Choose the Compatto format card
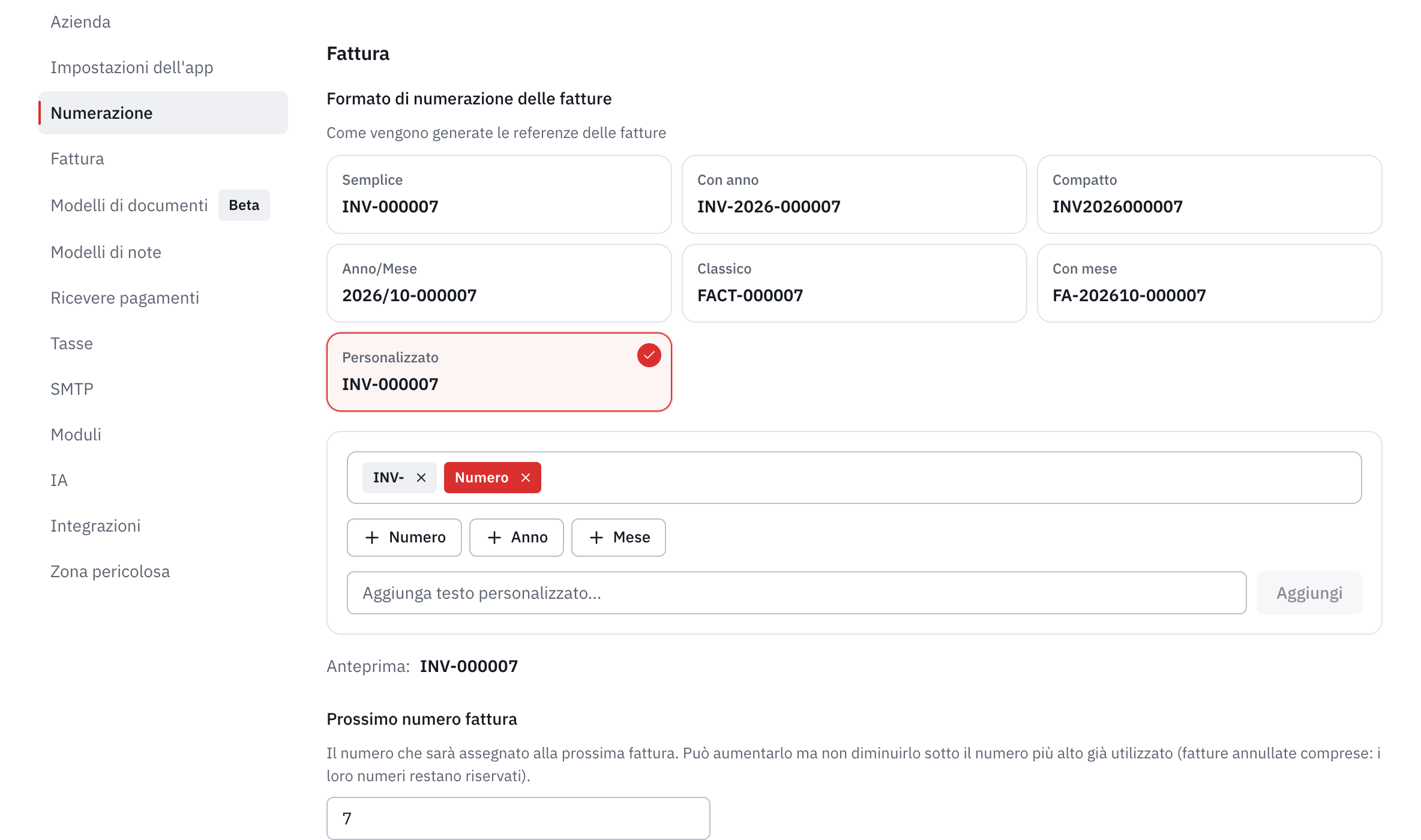 [x=1209, y=194]
